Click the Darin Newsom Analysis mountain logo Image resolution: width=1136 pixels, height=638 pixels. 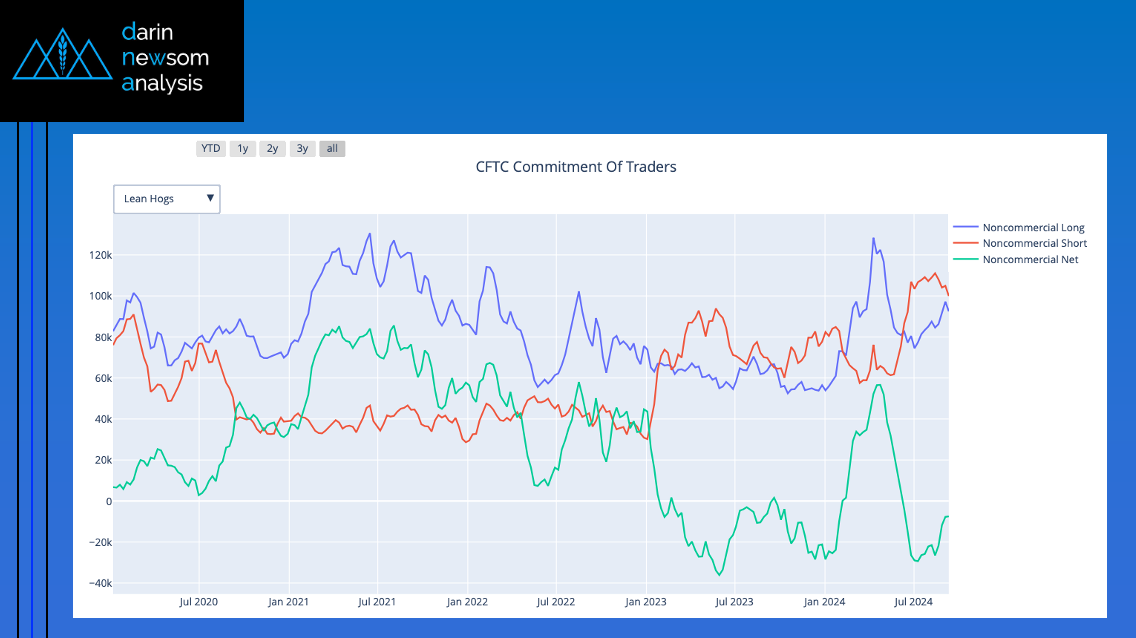tap(62, 54)
